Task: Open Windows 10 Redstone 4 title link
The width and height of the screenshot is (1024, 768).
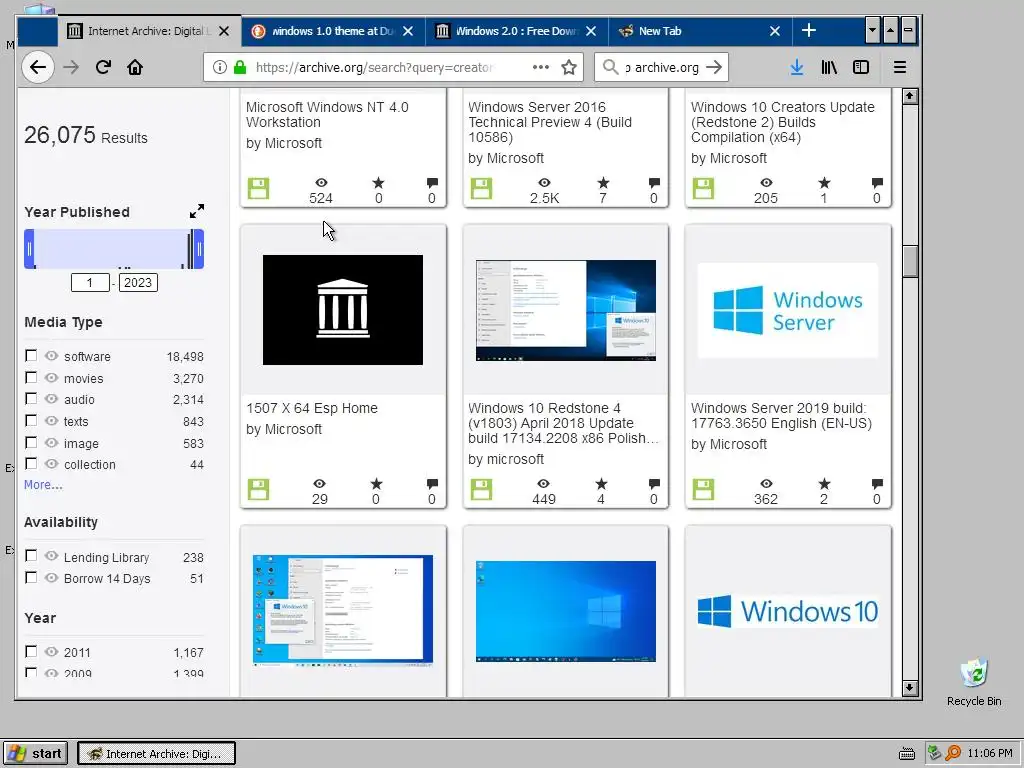Action: click(x=563, y=423)
